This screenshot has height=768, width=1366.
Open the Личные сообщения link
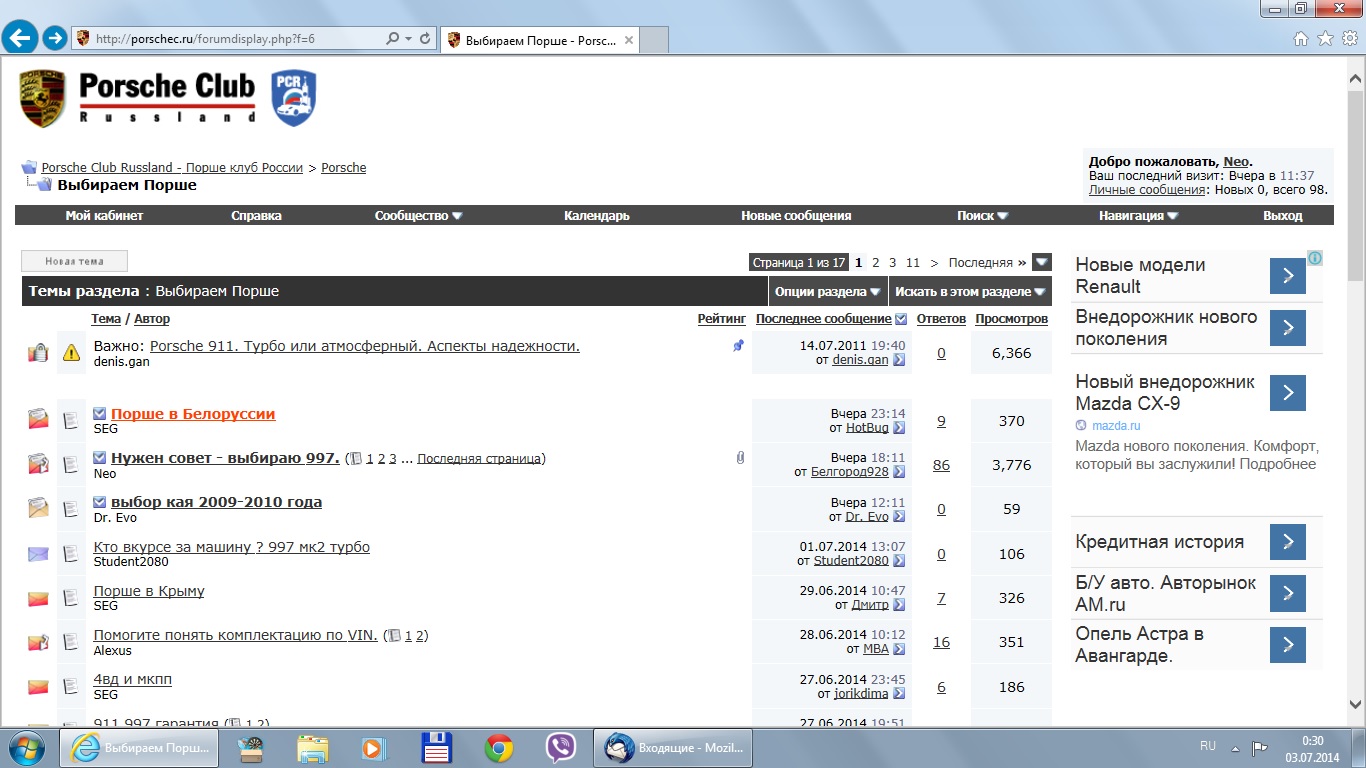click(x=1147, y=190)
